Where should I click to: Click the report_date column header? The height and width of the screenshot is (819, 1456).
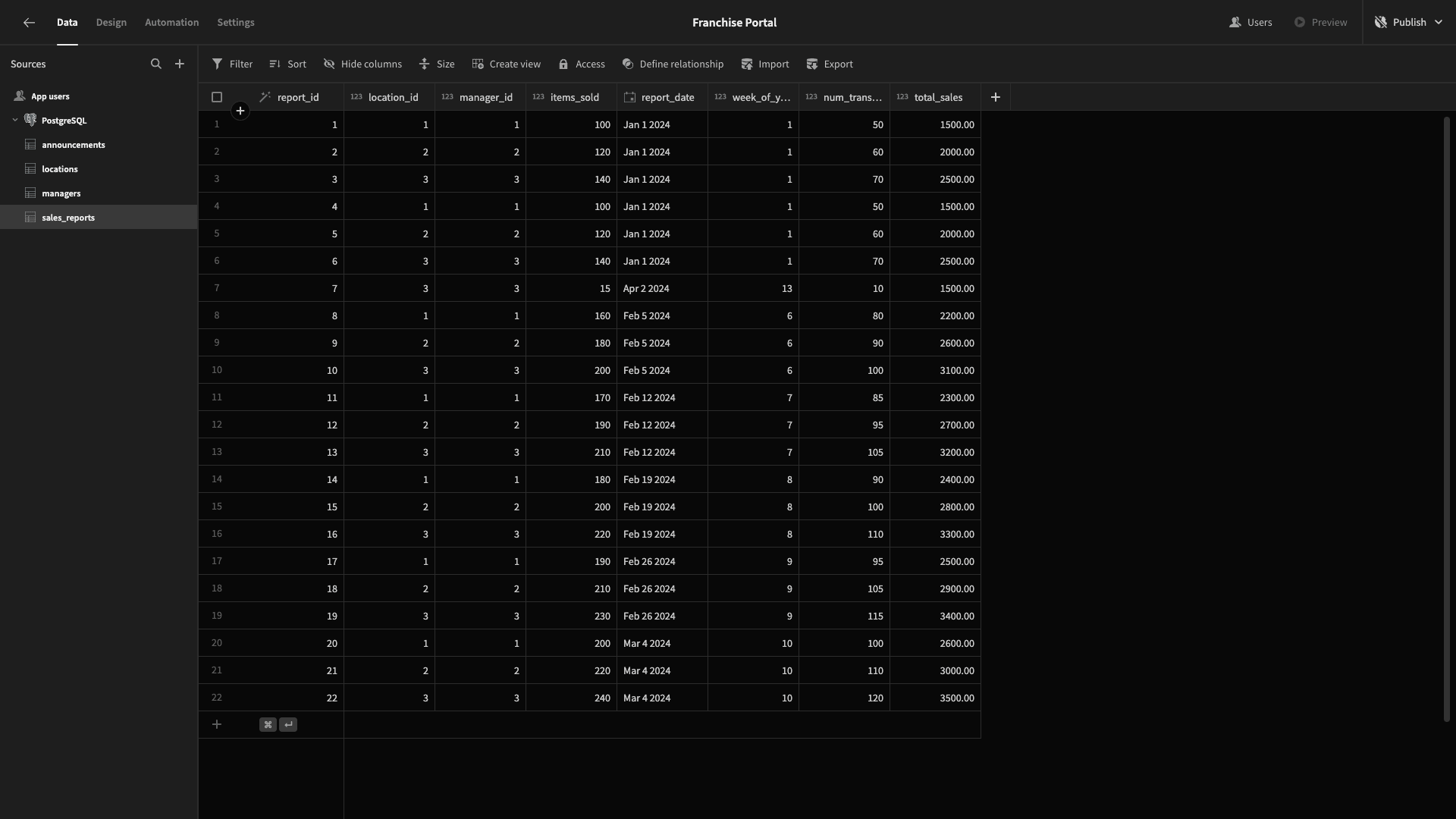663,97
